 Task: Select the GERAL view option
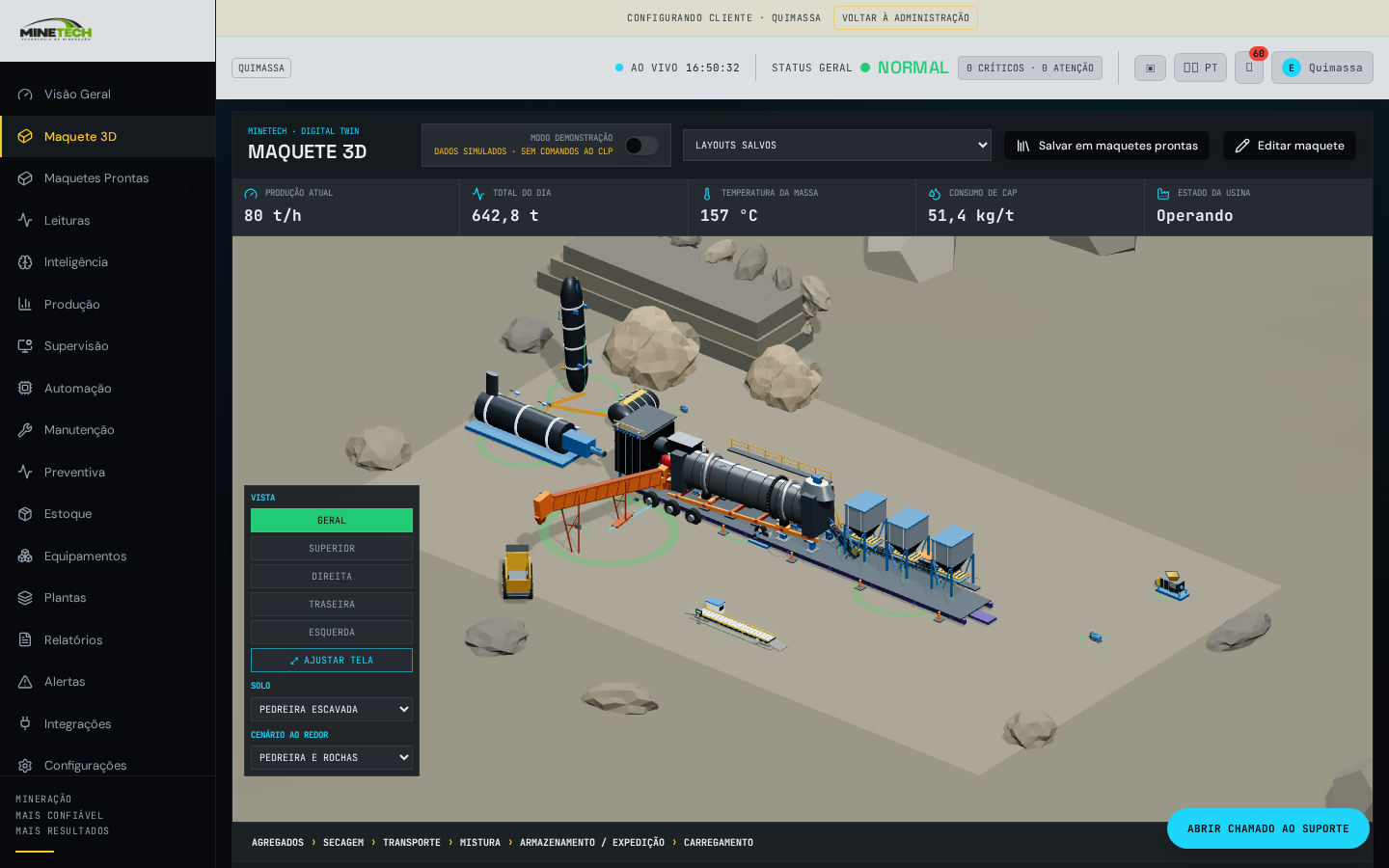332,521
